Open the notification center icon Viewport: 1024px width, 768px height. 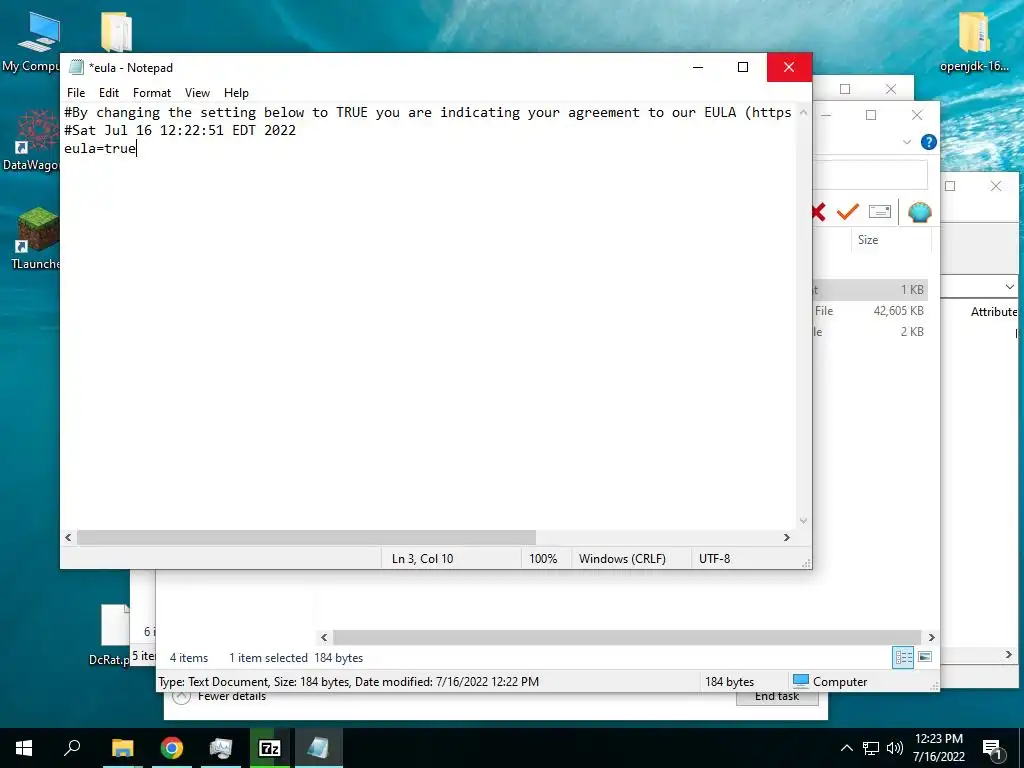[992, 749]
